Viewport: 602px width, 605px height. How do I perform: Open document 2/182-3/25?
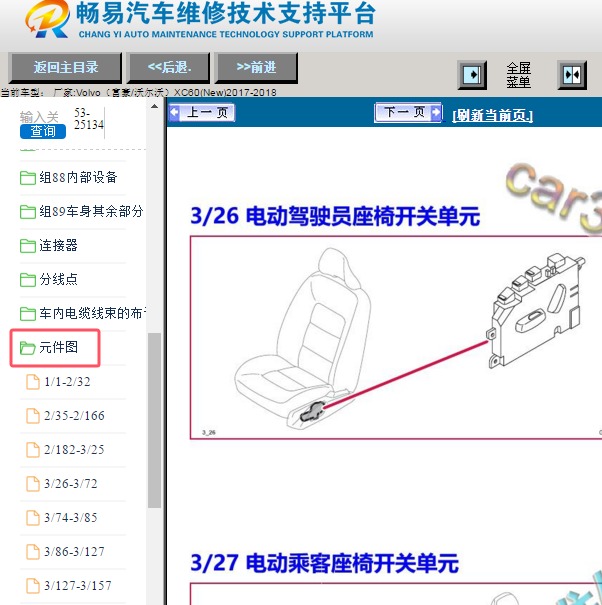(74, 450)
